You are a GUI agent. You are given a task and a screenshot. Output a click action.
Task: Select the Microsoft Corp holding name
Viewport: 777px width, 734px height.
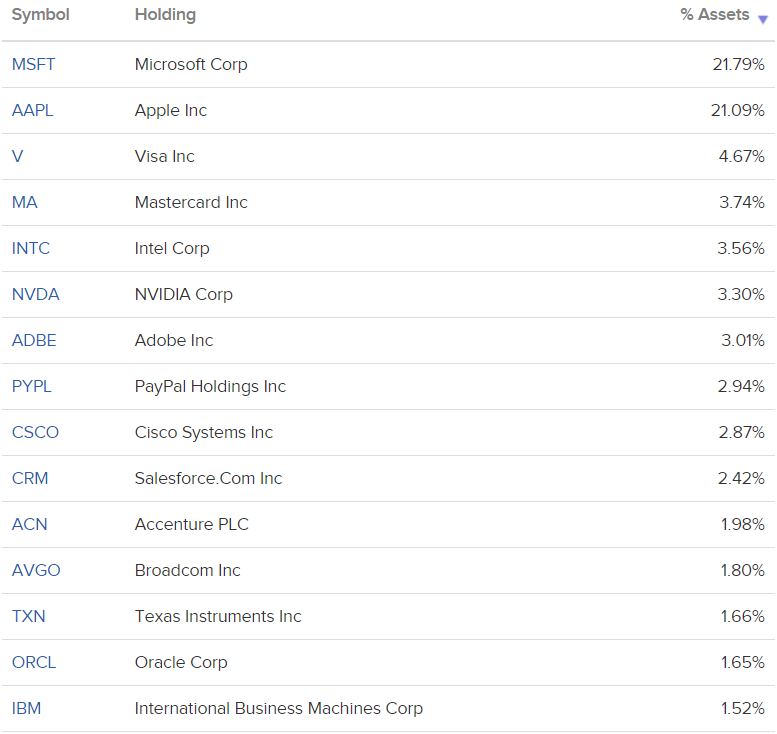click(191, 64)
